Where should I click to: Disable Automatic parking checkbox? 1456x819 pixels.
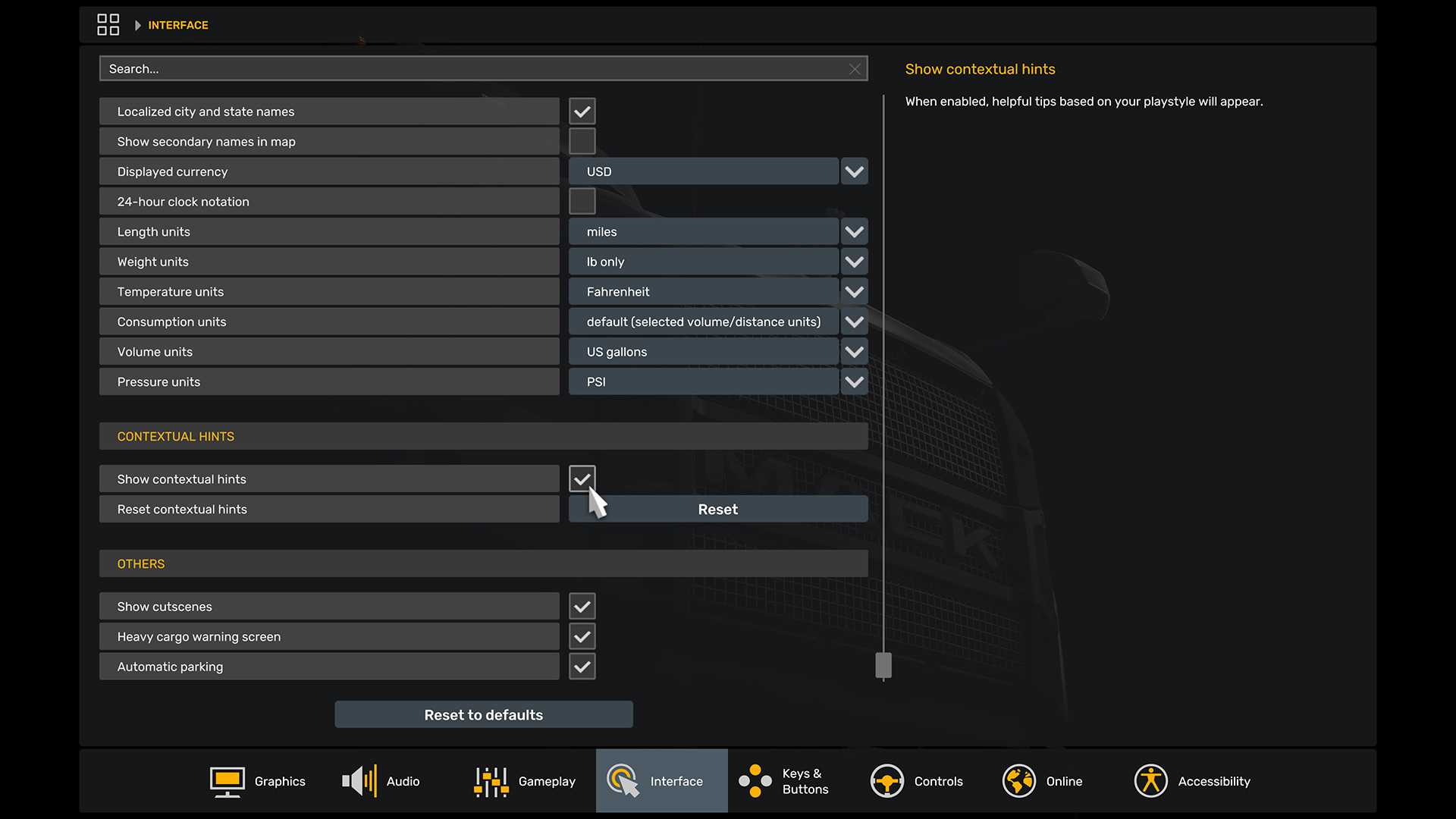pyautogui.click(x=582, y=667)
